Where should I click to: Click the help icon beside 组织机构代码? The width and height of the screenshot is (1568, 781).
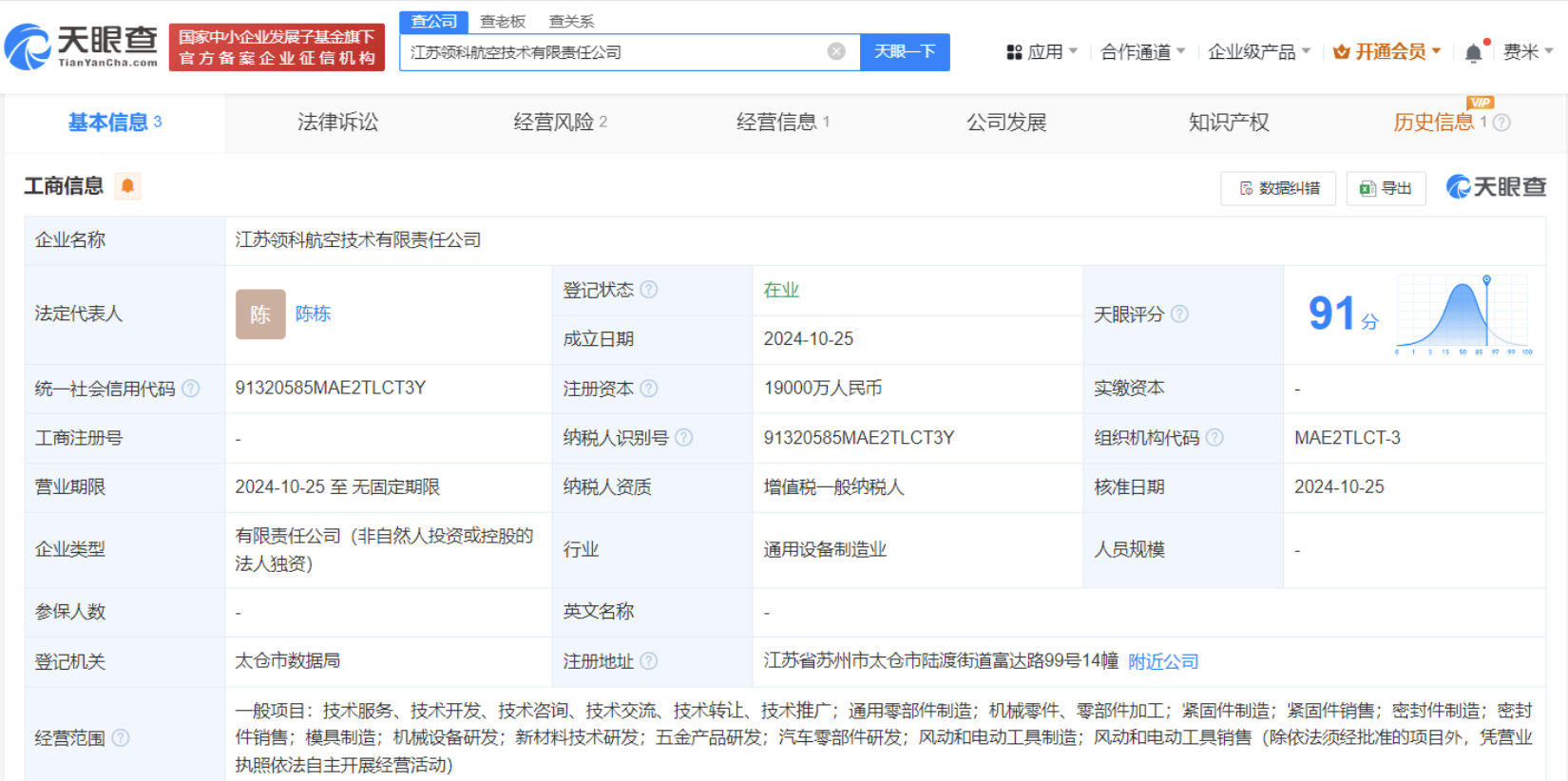pyautogui.click(x=1214, y=438)
